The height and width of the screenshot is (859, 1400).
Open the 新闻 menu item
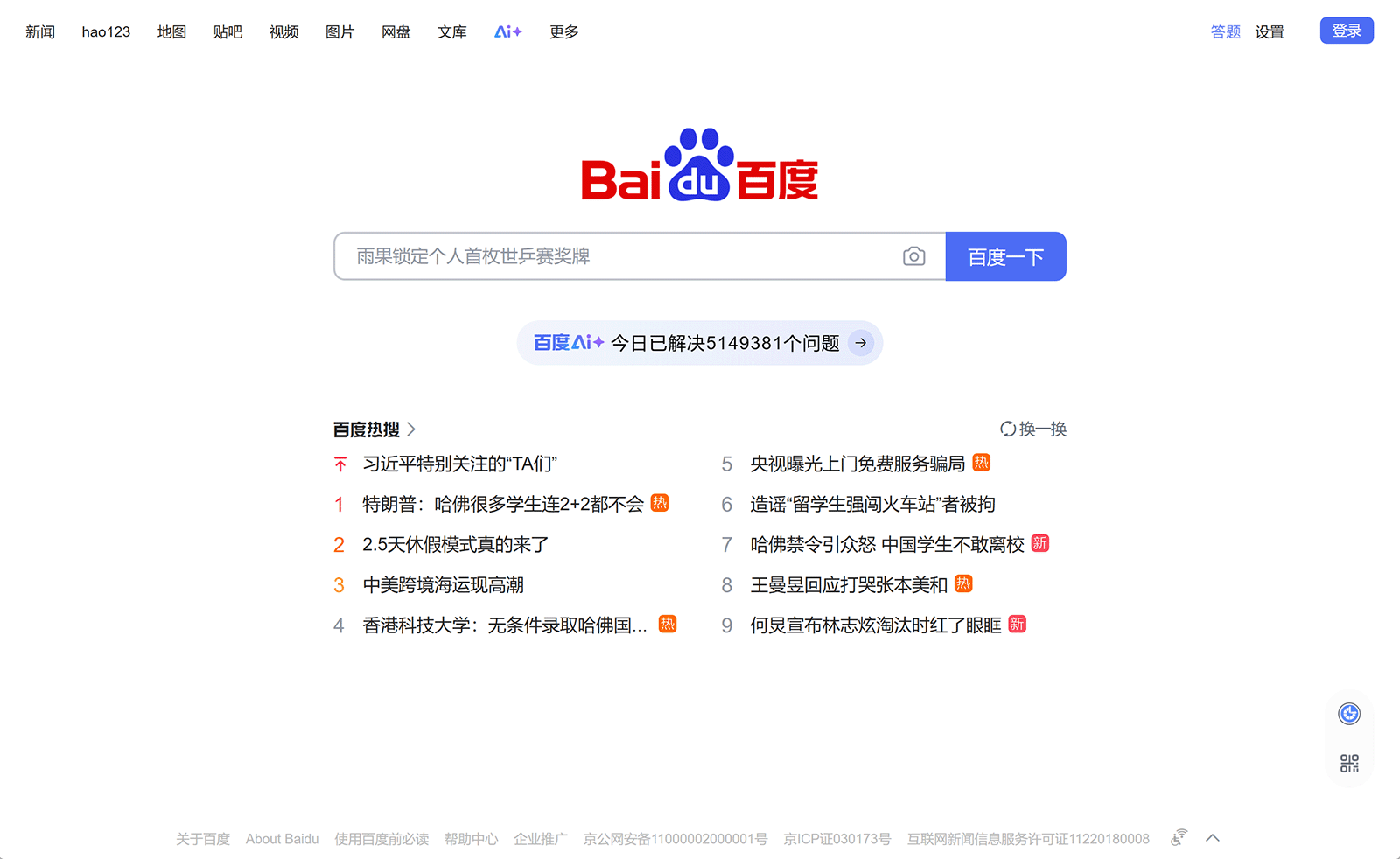tap(39, 31)
